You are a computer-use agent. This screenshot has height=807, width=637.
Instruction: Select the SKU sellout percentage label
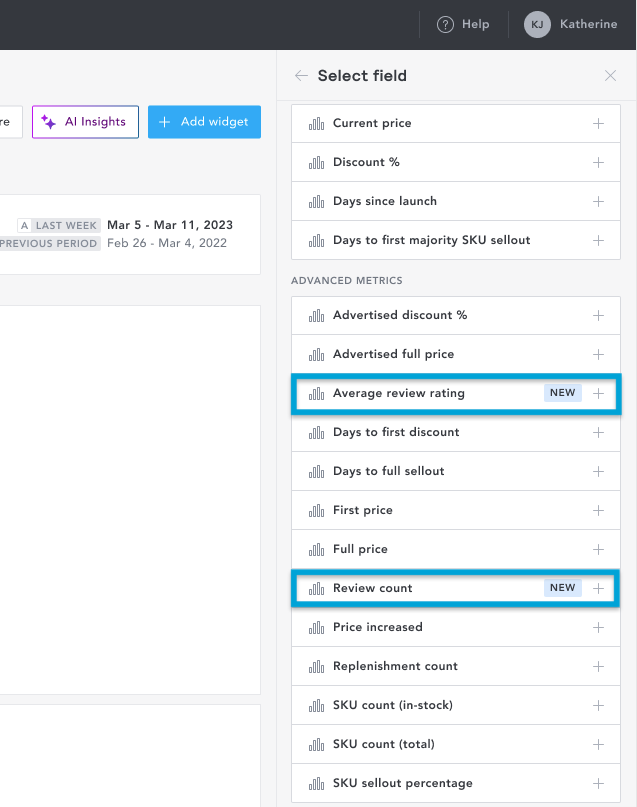pos(402,783)
